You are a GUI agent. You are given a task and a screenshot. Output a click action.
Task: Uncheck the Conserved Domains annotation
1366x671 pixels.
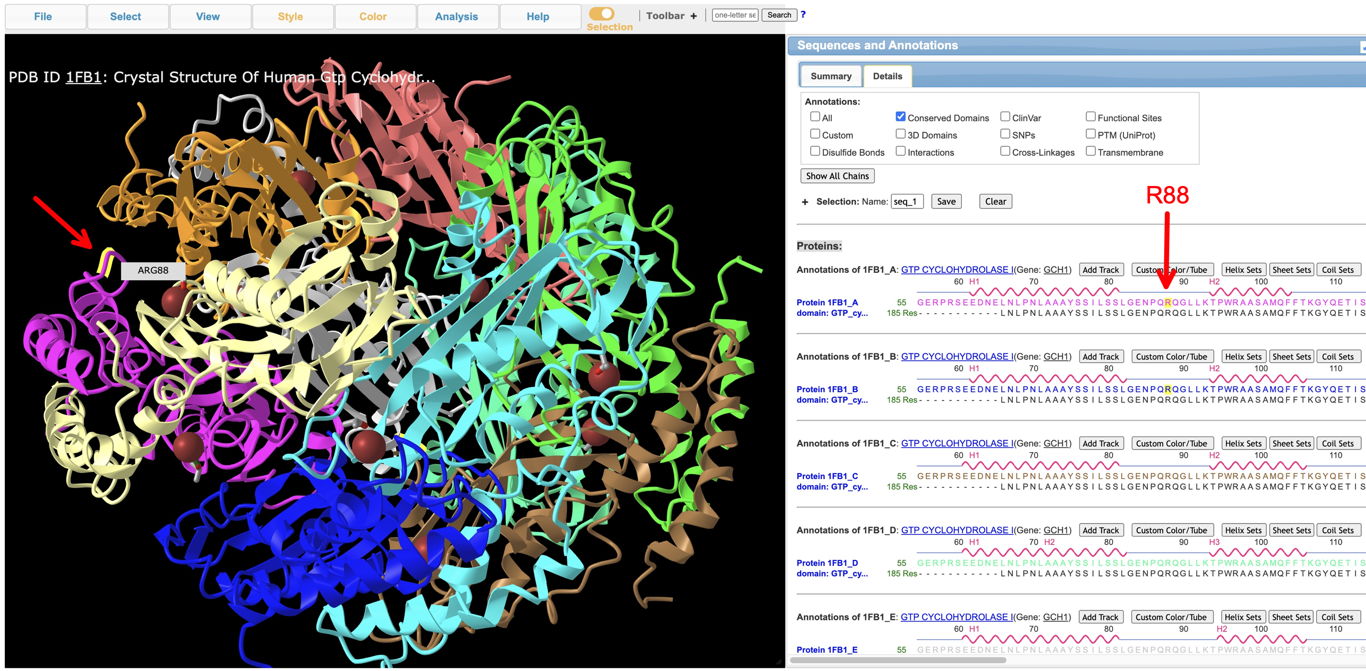coord(901,117)
